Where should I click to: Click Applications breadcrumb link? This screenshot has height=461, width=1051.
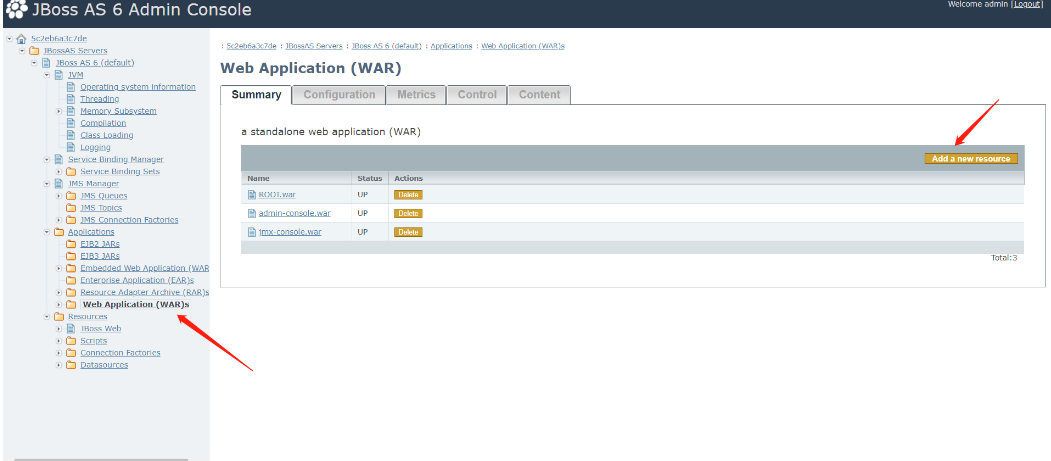(451, 46)
